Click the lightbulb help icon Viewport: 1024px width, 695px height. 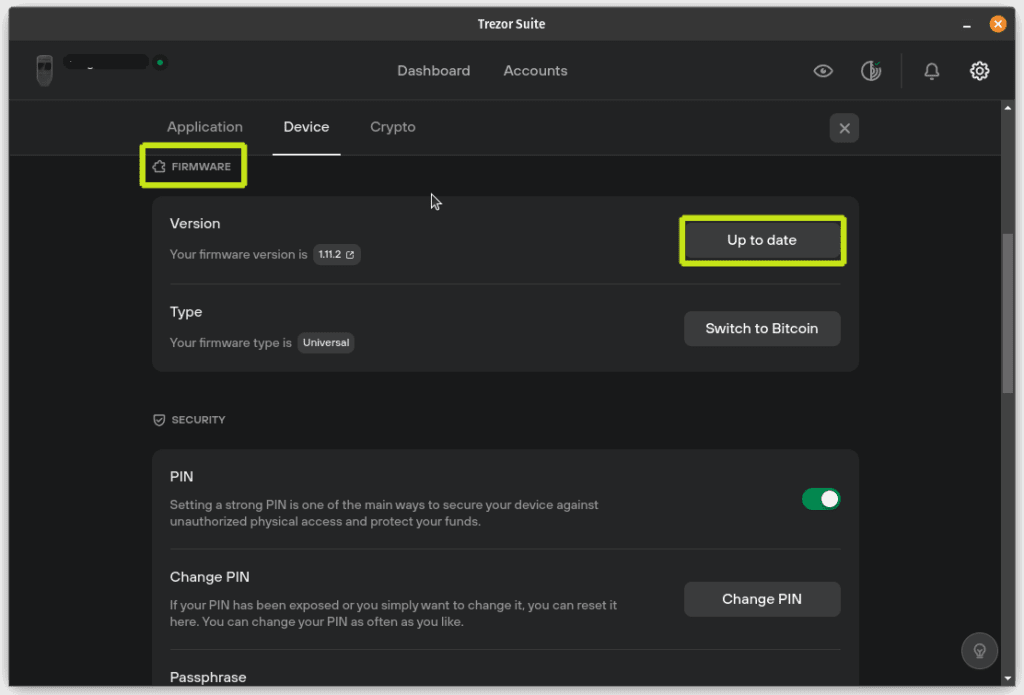[x=979, y=650]
